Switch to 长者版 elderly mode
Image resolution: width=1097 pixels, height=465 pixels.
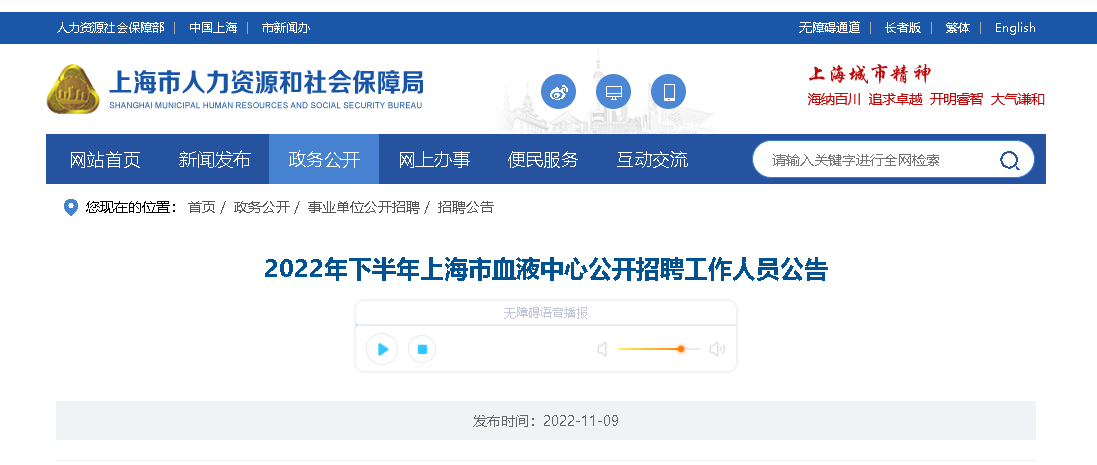pyautogui.click(x=903, y=28)
